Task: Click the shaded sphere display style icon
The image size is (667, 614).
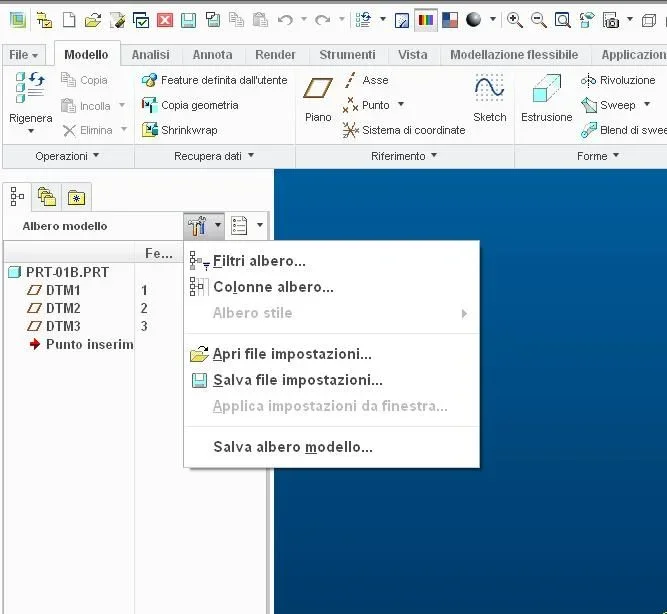Action: pyautogui.click(x=473, y=20)
